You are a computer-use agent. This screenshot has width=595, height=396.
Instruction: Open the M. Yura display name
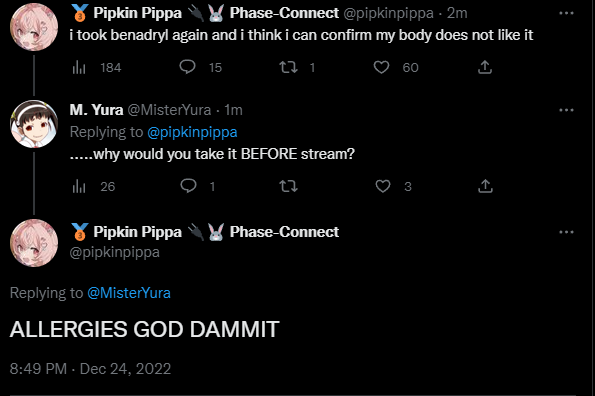(x=96, y=110)
